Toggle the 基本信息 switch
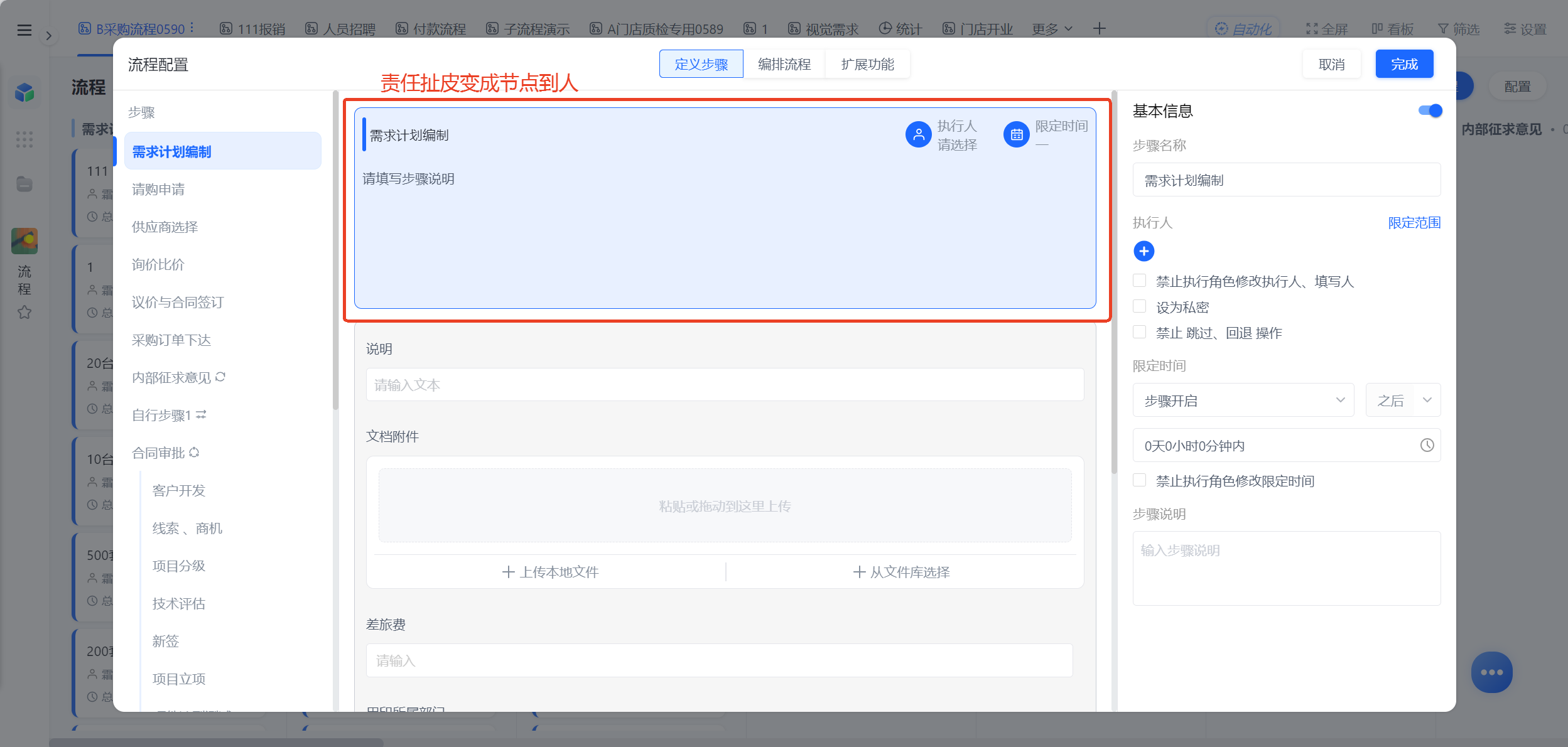 coord(1430,111)
